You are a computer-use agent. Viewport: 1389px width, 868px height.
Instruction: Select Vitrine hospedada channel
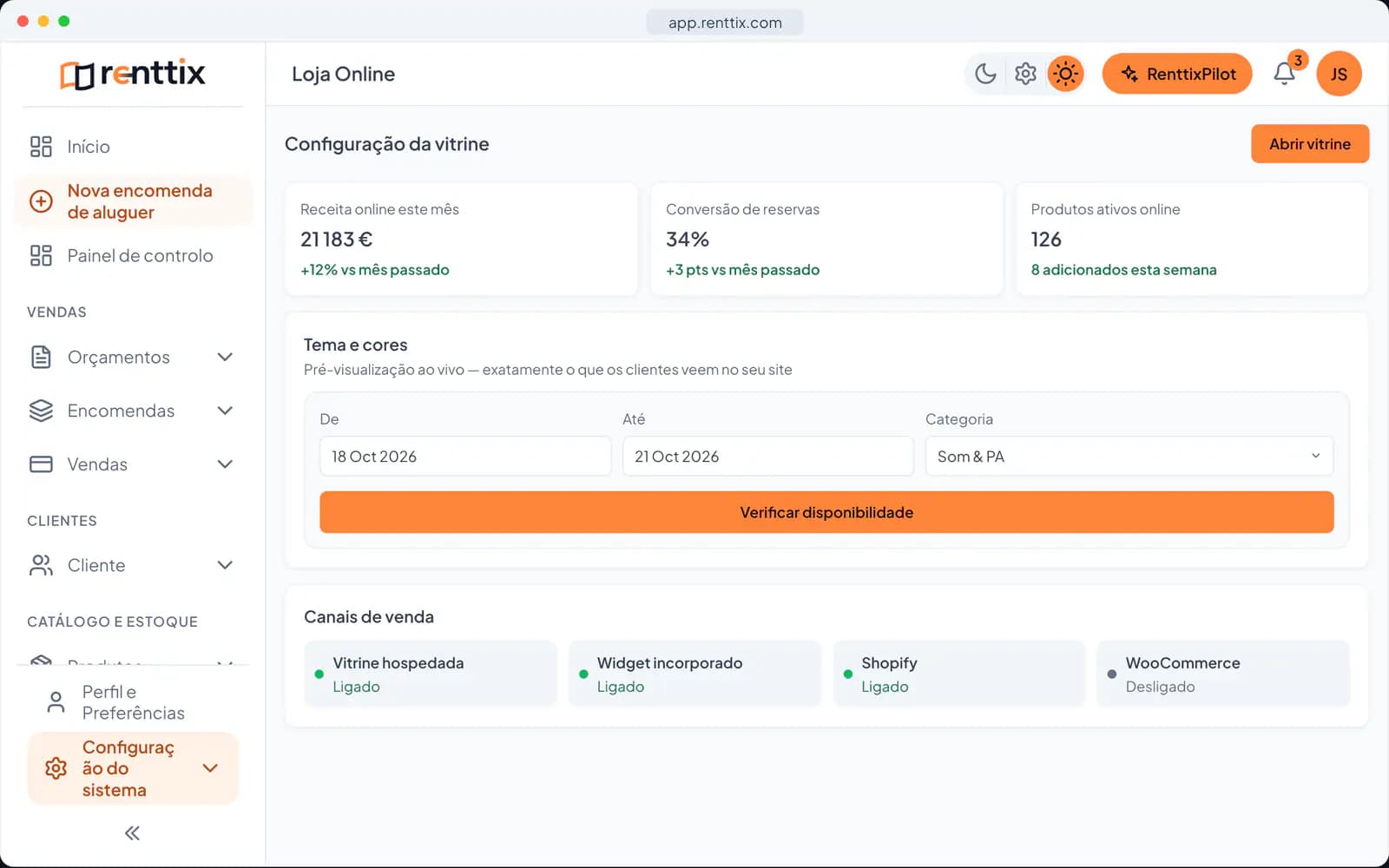point(431,674)
